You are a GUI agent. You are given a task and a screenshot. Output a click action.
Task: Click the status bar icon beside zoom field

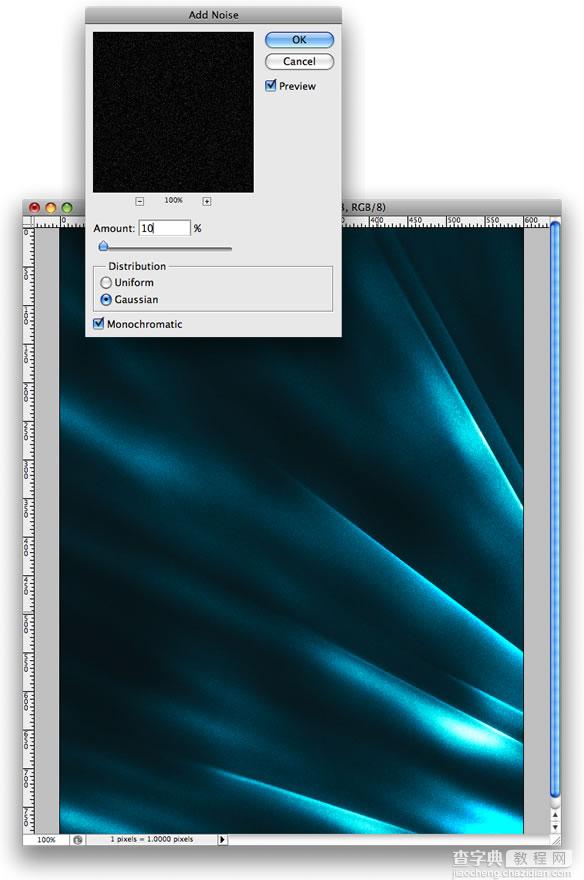coord(77,840)
